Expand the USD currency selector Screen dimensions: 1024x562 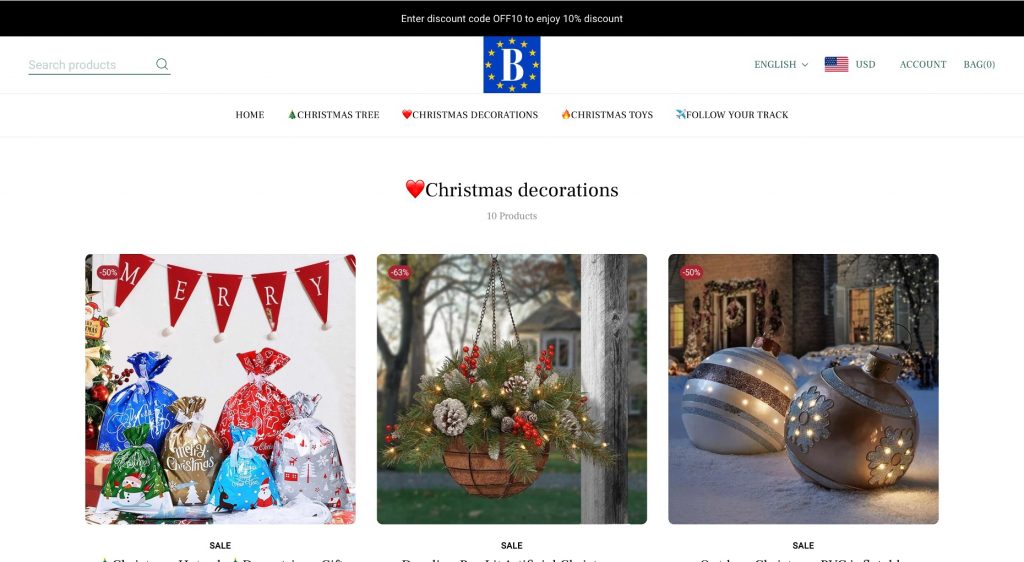click(865, 65)
